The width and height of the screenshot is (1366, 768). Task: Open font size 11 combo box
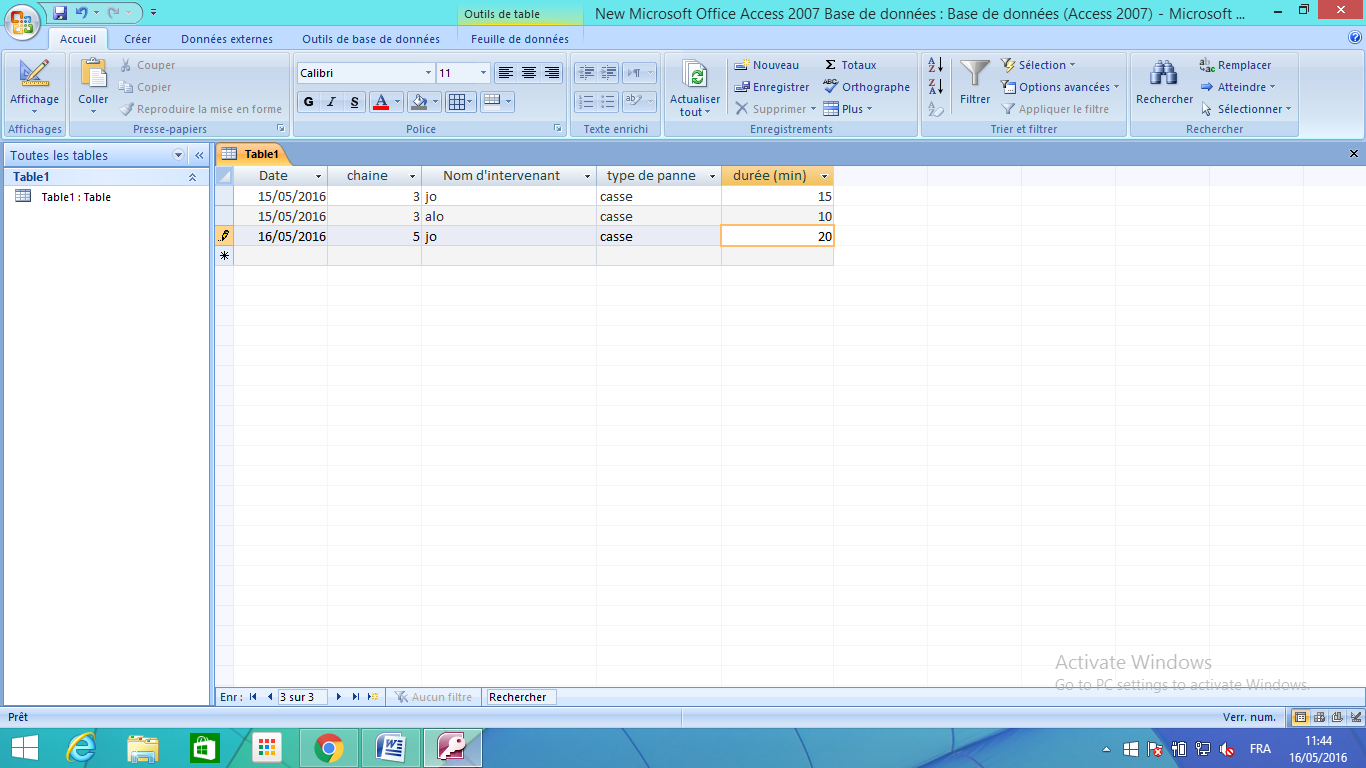click(x=463, y=73)
